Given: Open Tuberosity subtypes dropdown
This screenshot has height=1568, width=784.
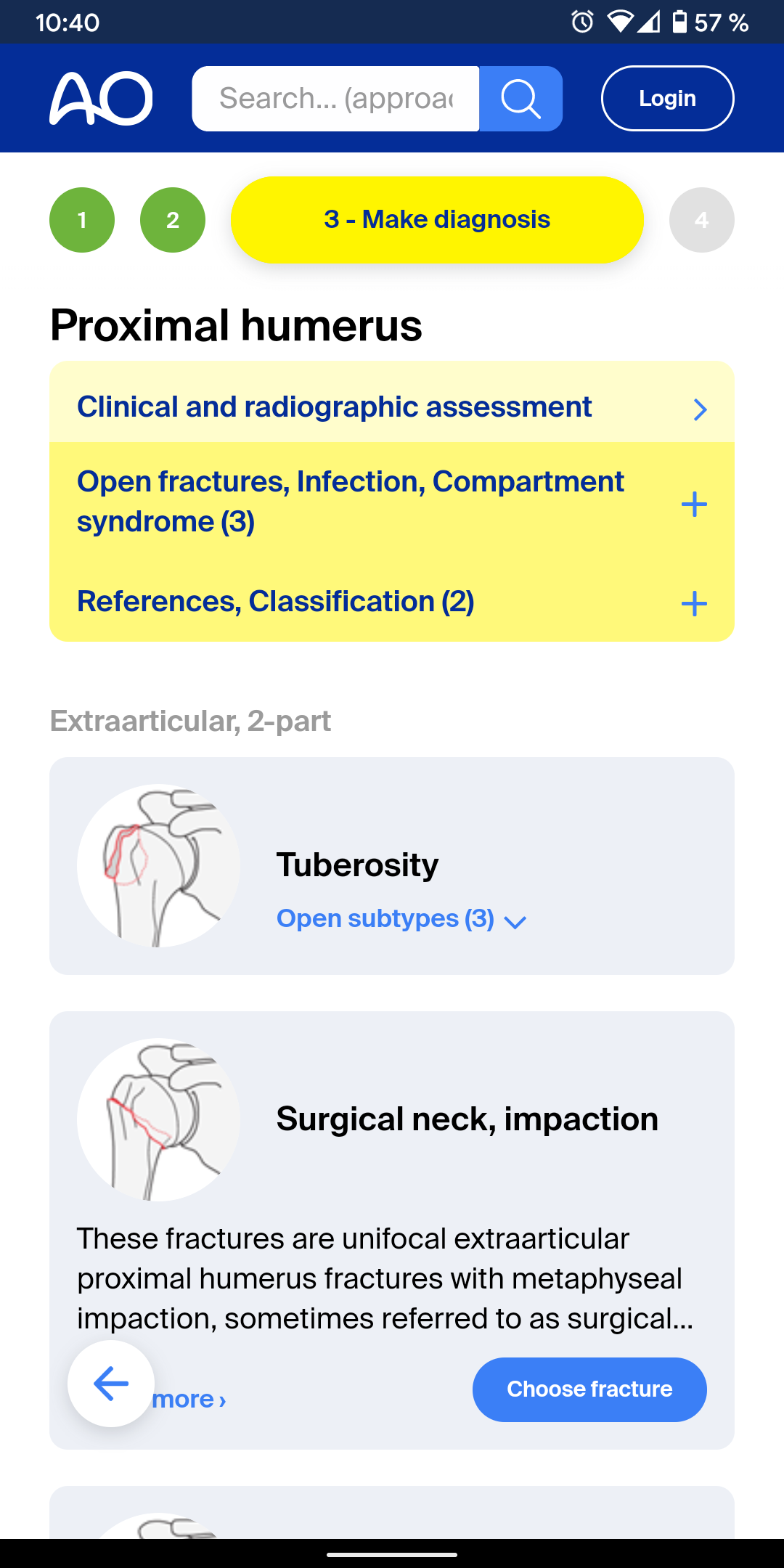Looking at the screenshot, I should [x=401, y=920].
